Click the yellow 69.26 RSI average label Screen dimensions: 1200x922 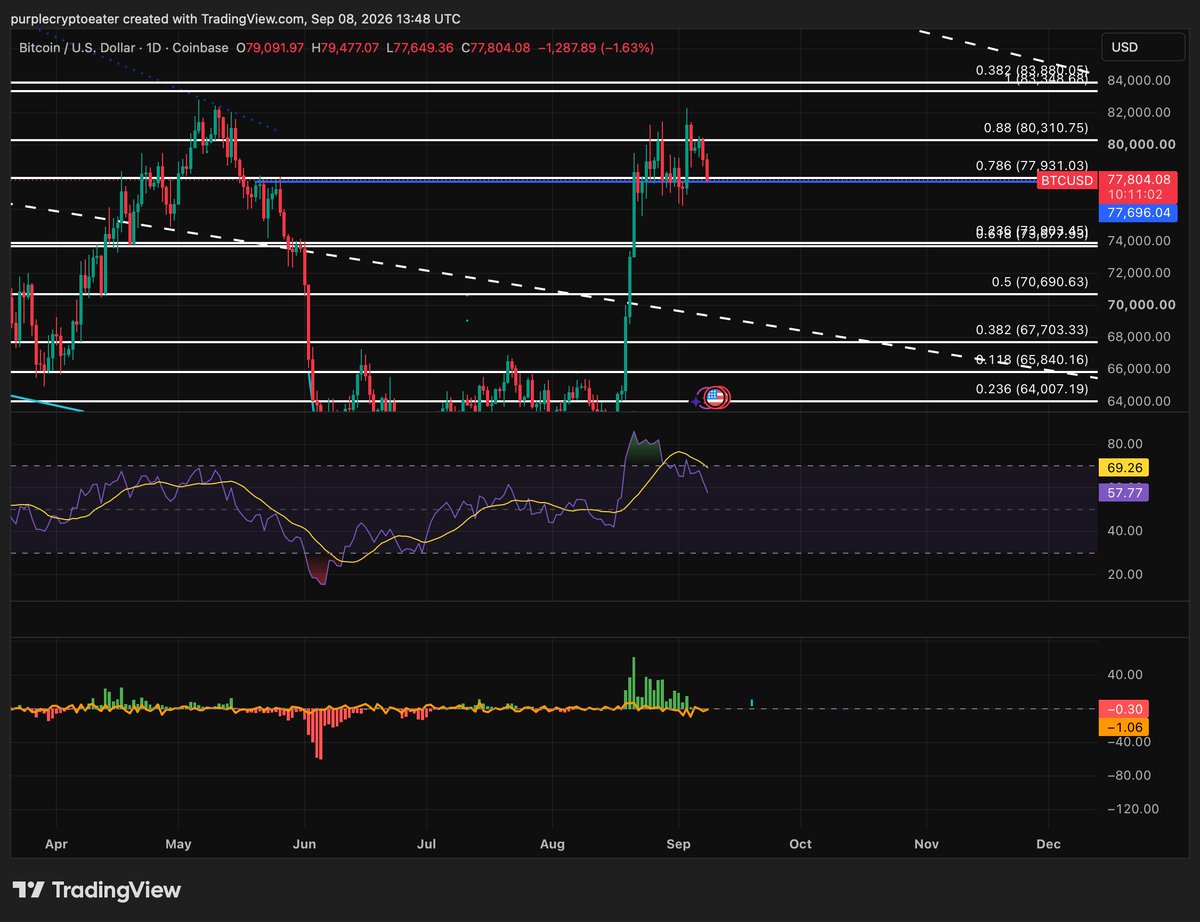(1126, 467)
